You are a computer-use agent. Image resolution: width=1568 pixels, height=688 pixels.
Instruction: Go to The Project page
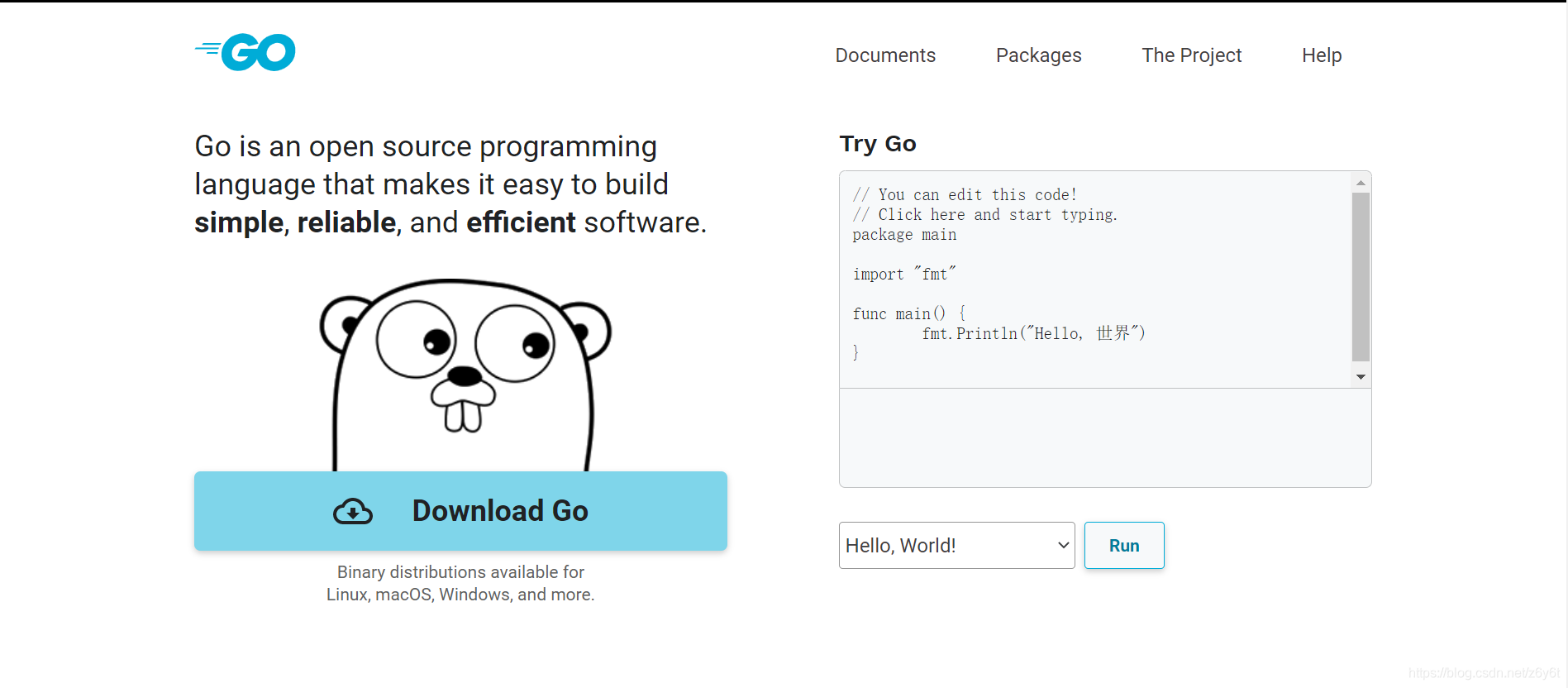(x=1191, y=55)
